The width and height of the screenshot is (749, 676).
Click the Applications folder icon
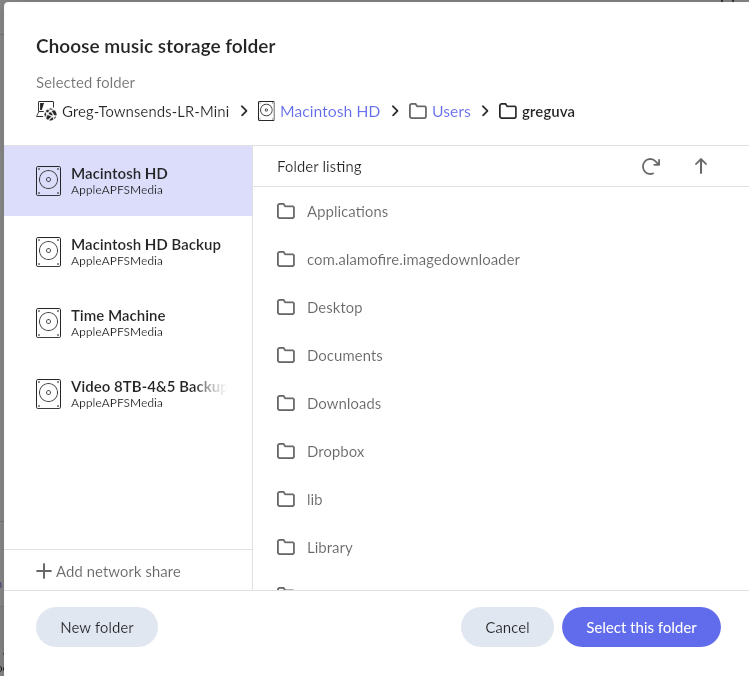click(x=286, y=211)
